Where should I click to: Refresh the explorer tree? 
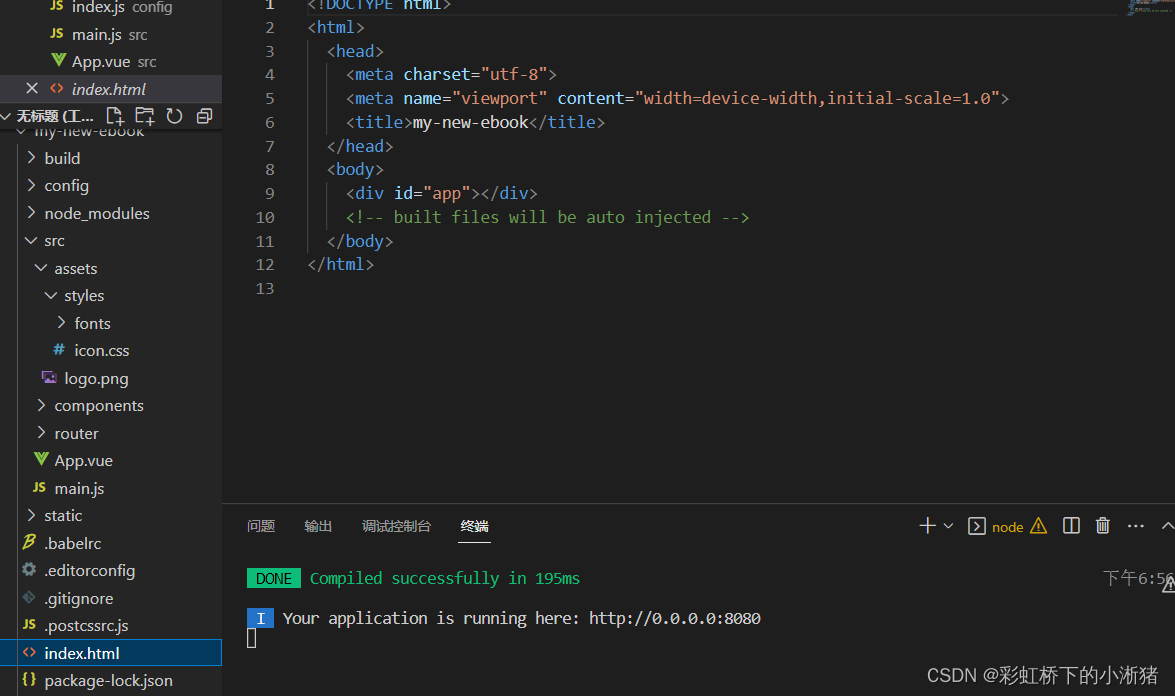(174, 116)
